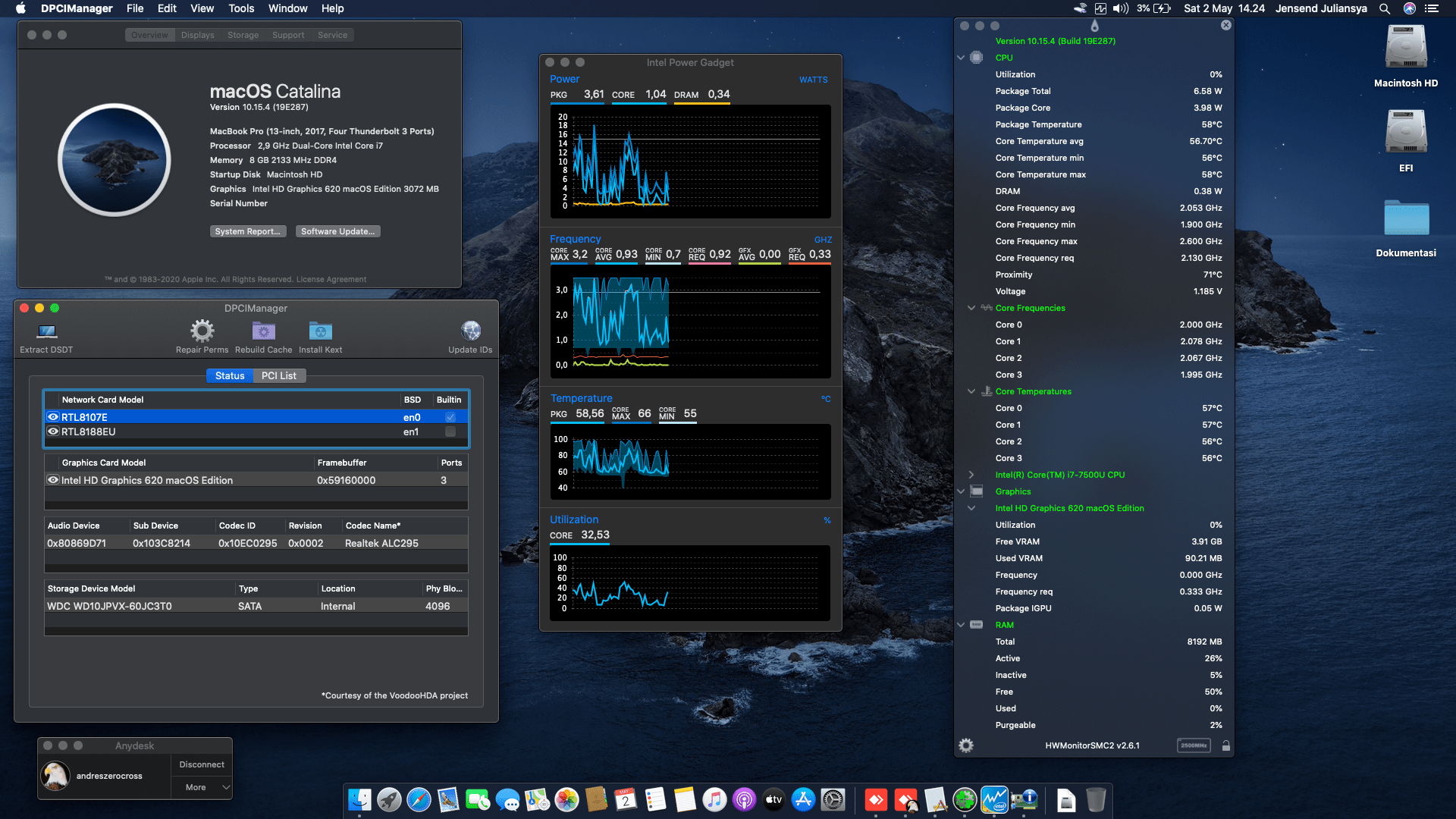Click the pin drop icon atop HWMonitorSMC2
The height and width of the screenshot is (819, 1456).
coord(1094,26)
